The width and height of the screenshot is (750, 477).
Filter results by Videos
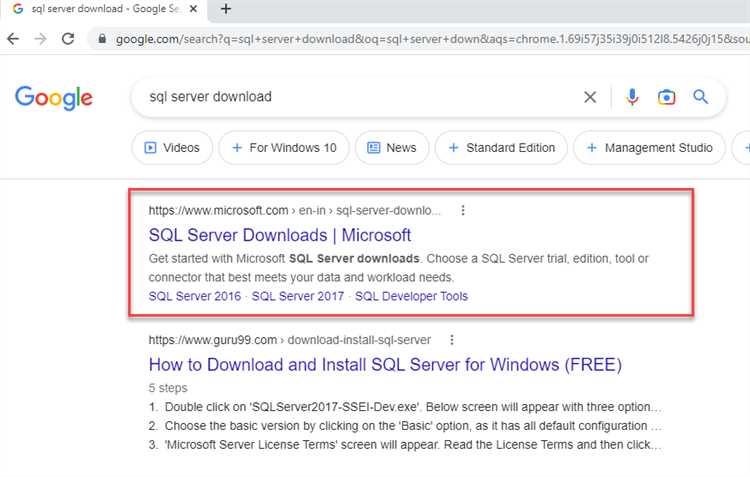click(x=172, y=148)
